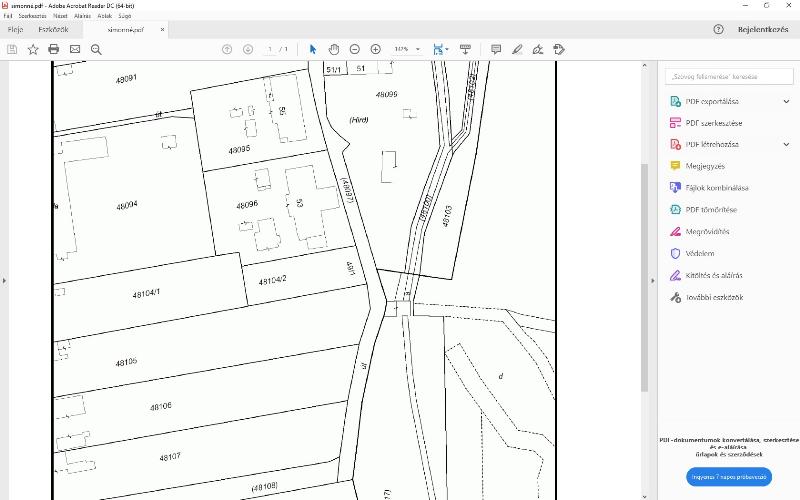Open the Nézet menu
The height and width of the screenshot is (500, 800).
pos(60,16)
